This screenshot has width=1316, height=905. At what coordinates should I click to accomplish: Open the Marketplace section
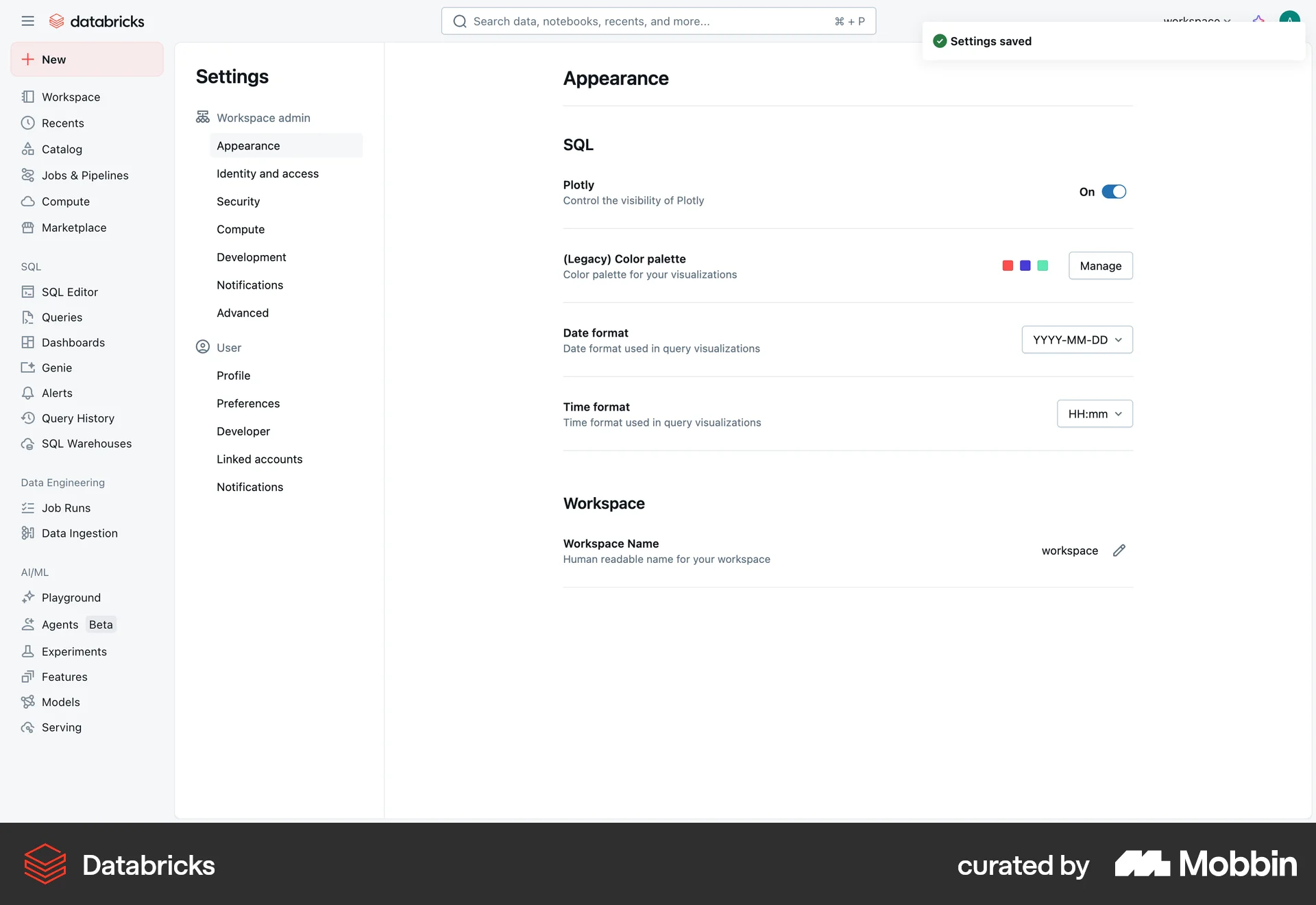73,227
